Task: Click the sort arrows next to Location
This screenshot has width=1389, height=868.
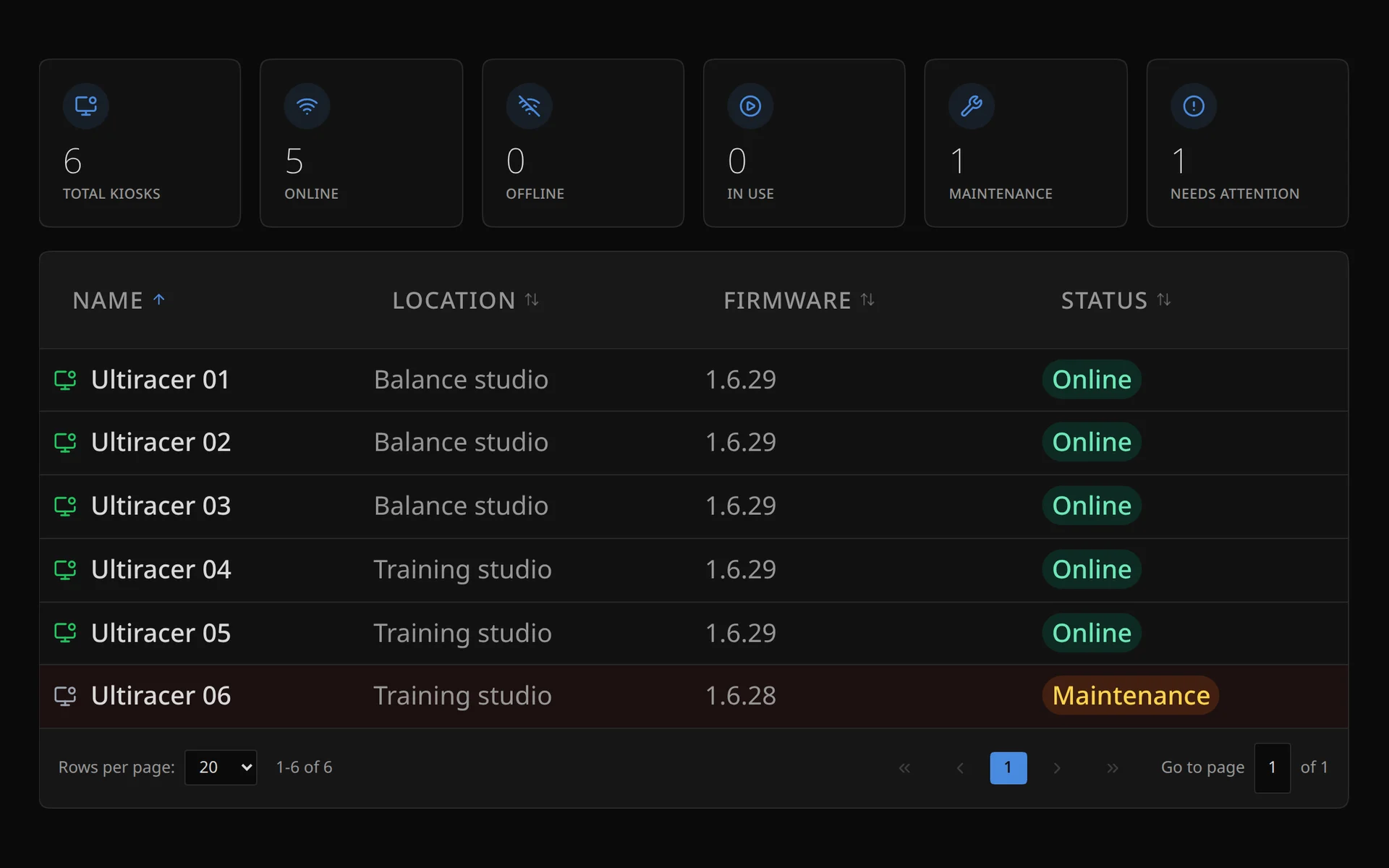Action: point(532,299)
